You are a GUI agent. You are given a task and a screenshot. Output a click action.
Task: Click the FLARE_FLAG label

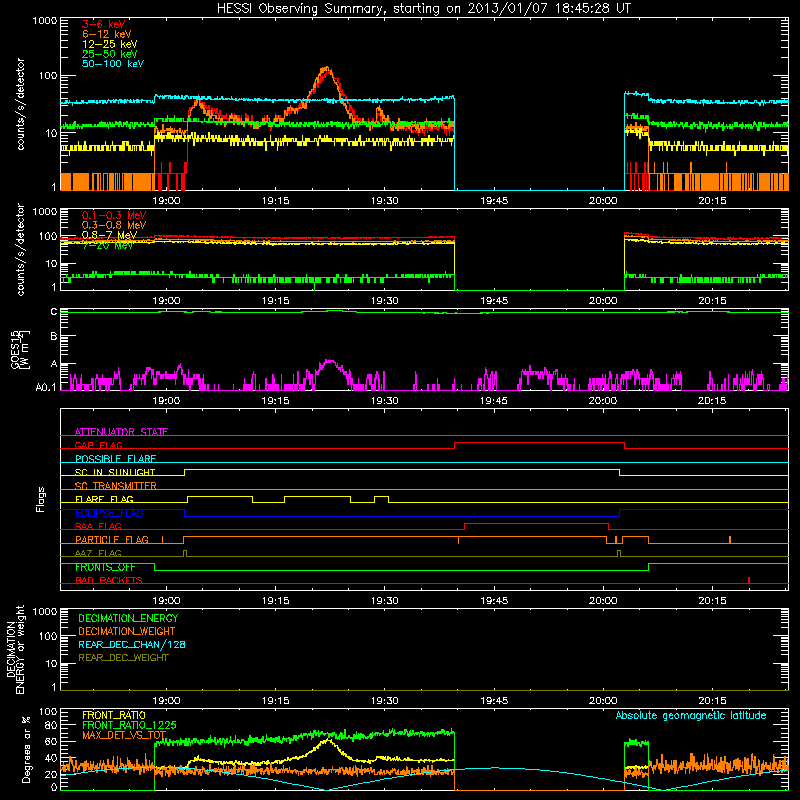click(x=104, y=499)
